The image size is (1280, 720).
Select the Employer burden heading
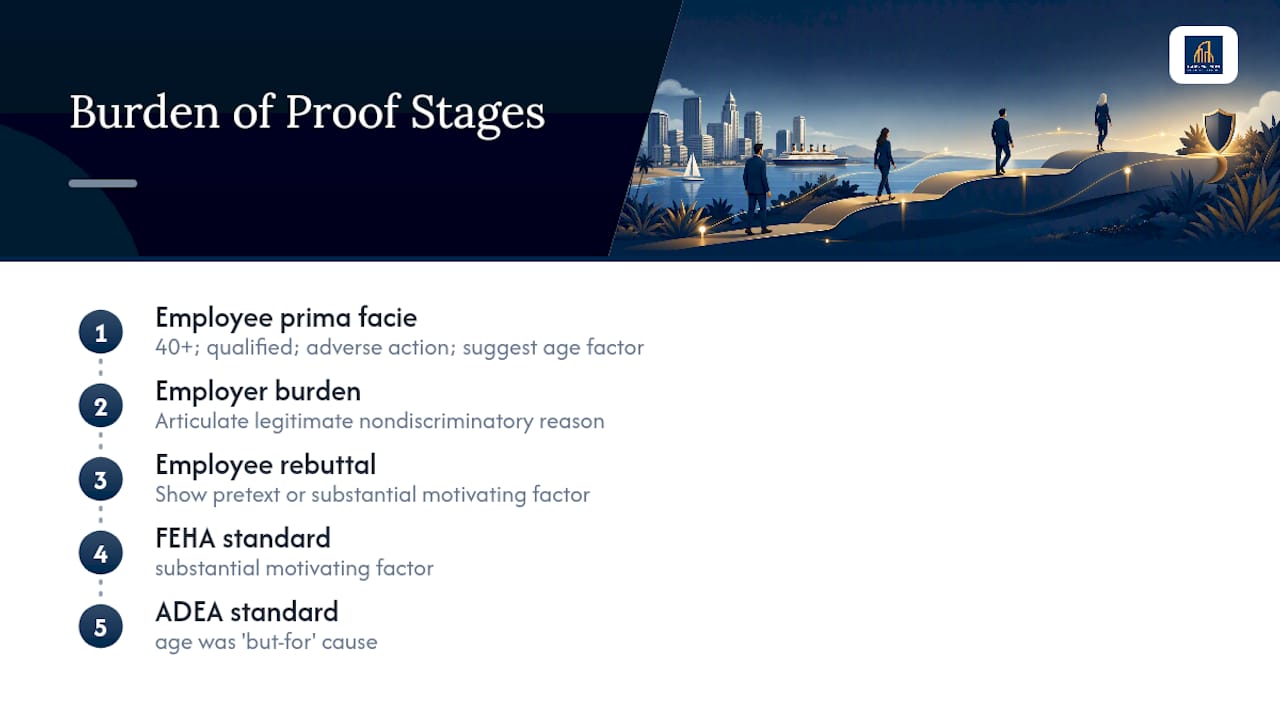pos(258,391)
